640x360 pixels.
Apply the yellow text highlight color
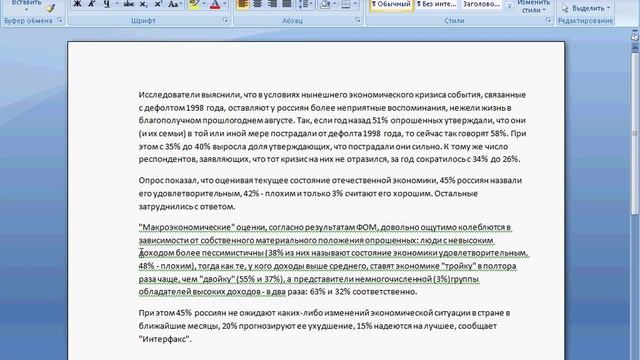point(194,4)
